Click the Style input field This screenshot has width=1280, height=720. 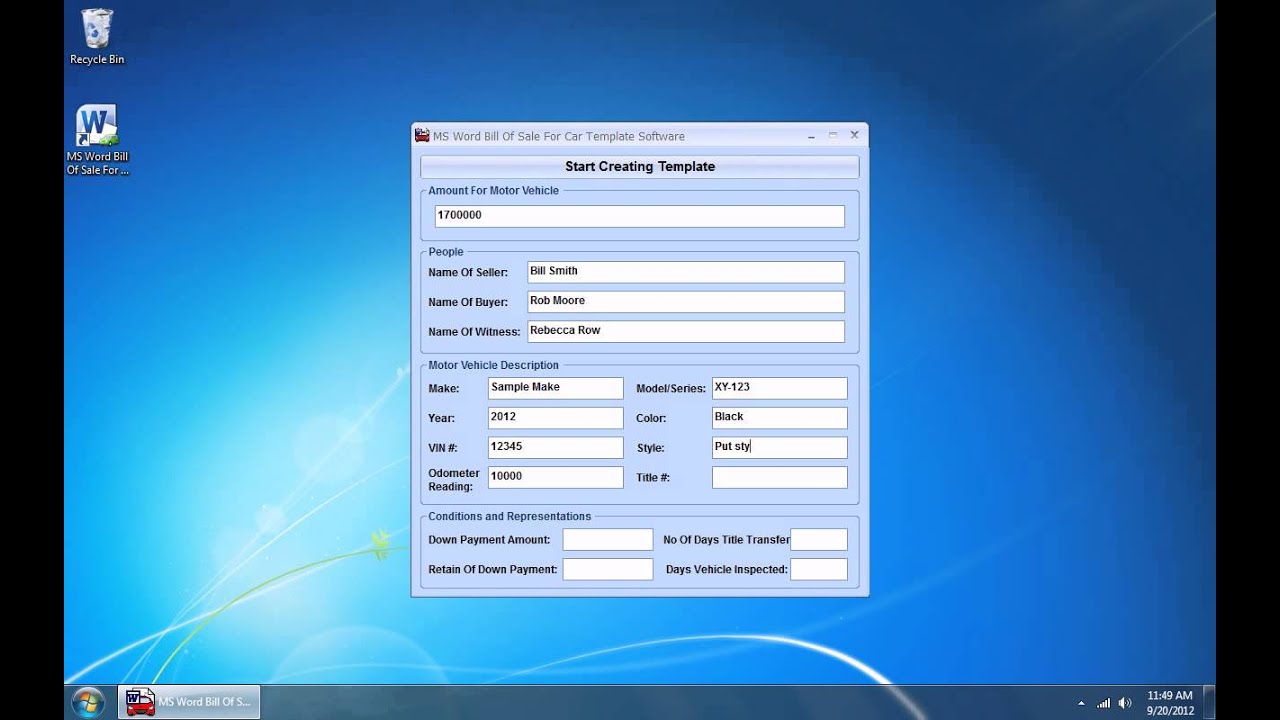click(x=780, y=448)
